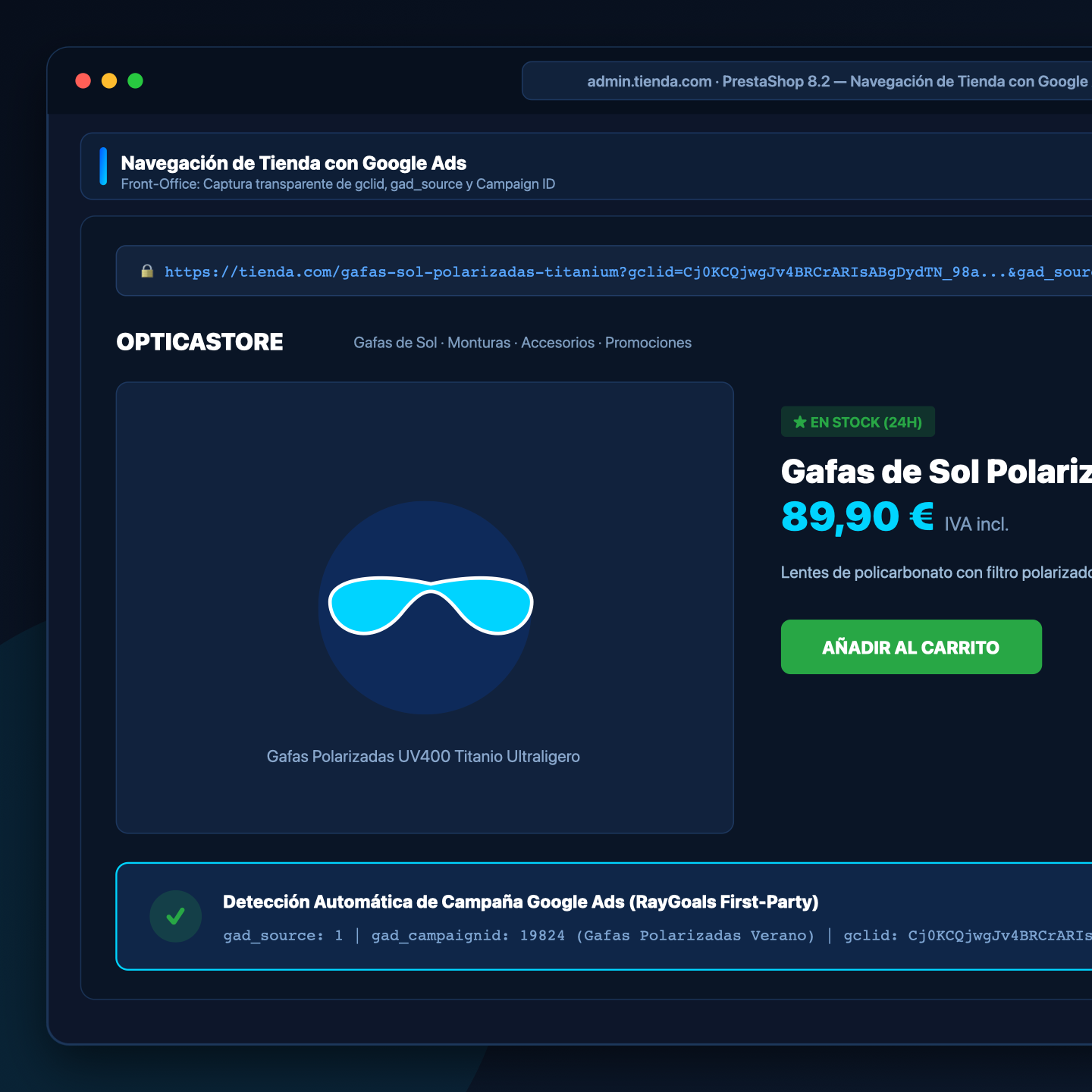Click the sunglasses product illustration

[431, 606]
